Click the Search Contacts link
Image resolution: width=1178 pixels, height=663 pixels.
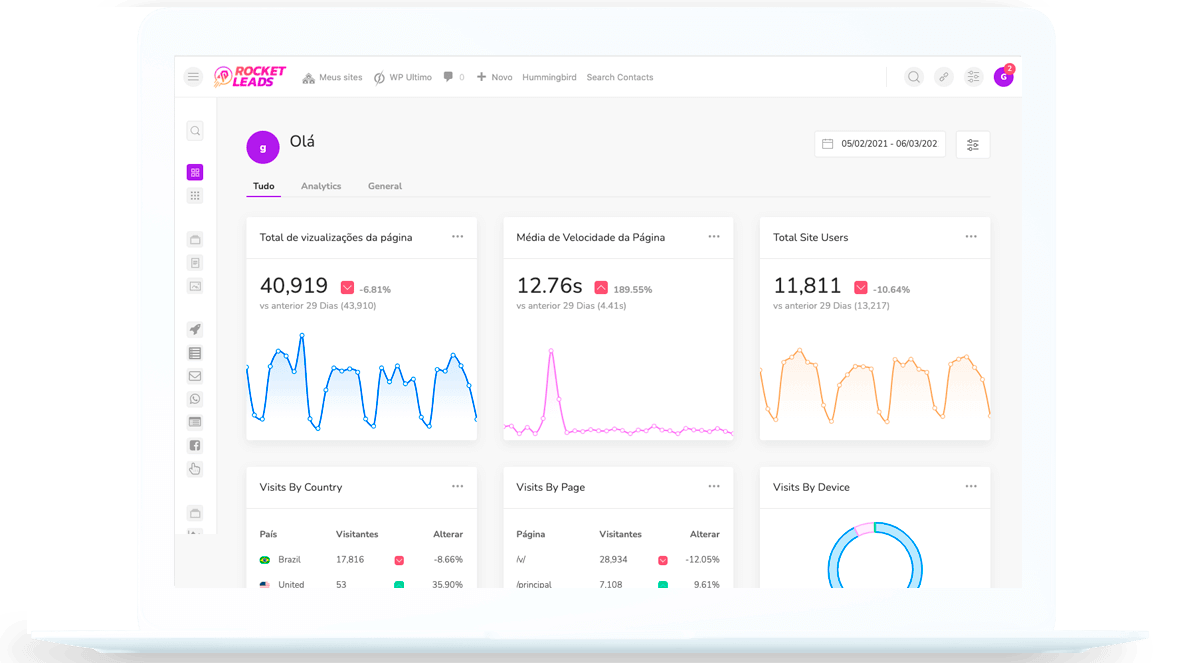619,77
